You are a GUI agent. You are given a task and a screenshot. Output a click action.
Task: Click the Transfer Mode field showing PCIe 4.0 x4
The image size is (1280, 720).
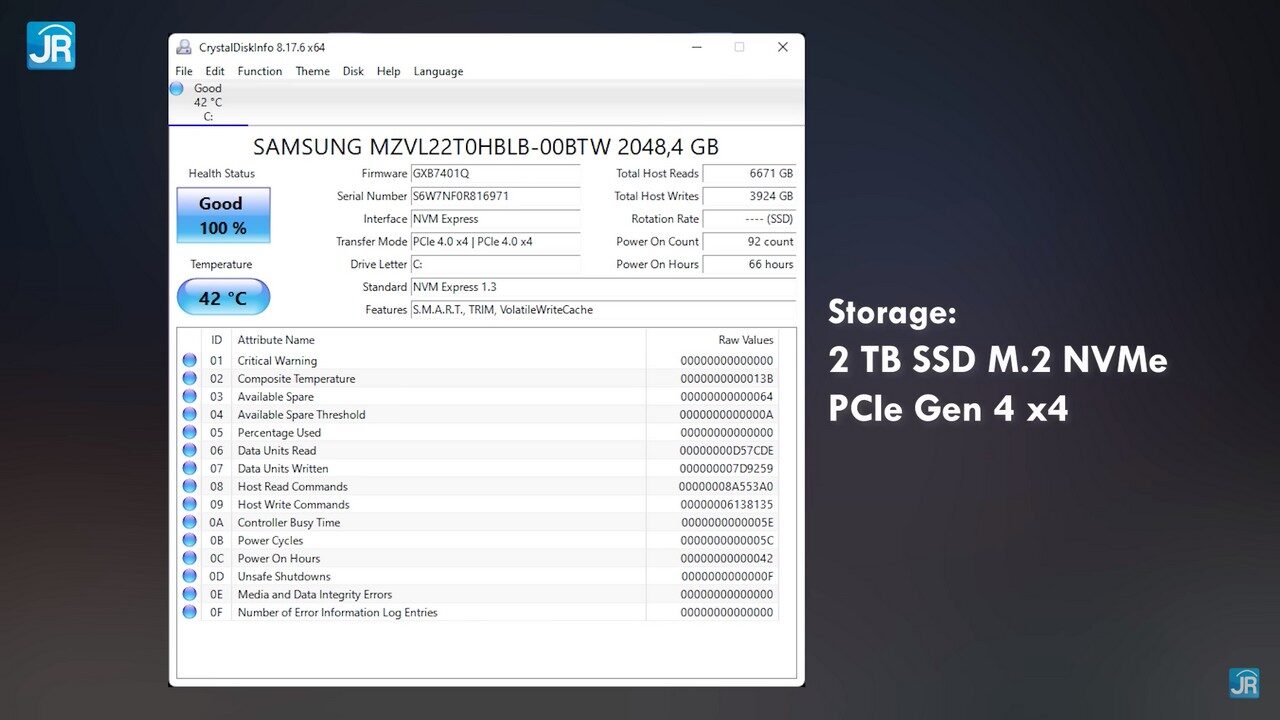495,242
